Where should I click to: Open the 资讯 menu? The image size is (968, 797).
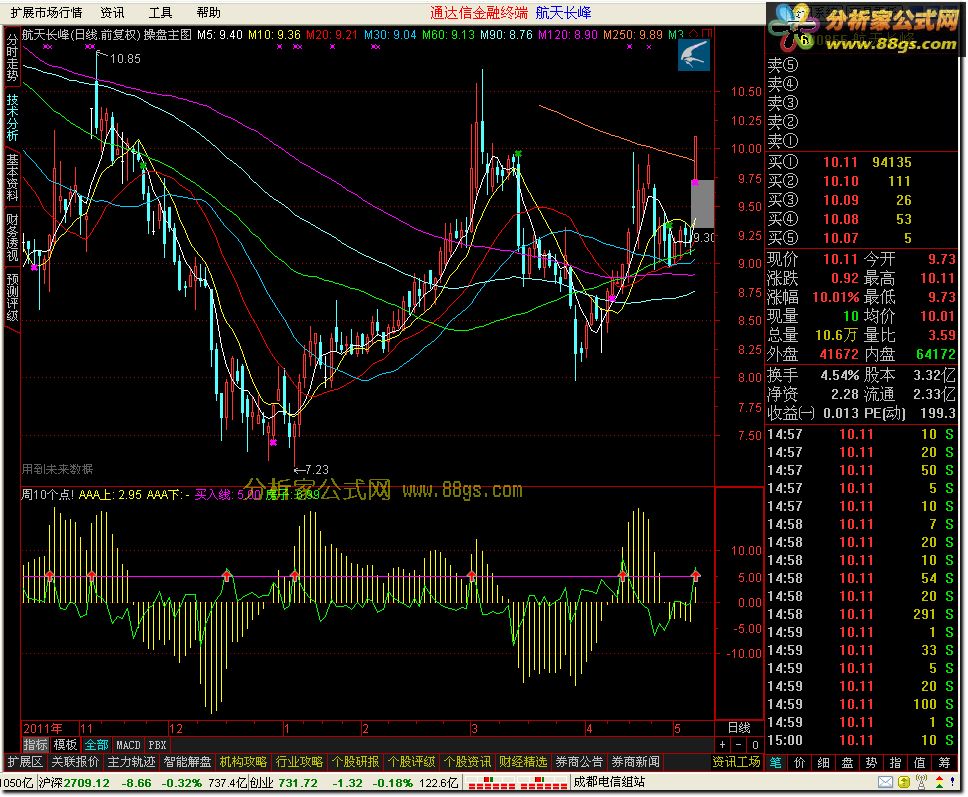pyautogui.click(x=112, y=12)
